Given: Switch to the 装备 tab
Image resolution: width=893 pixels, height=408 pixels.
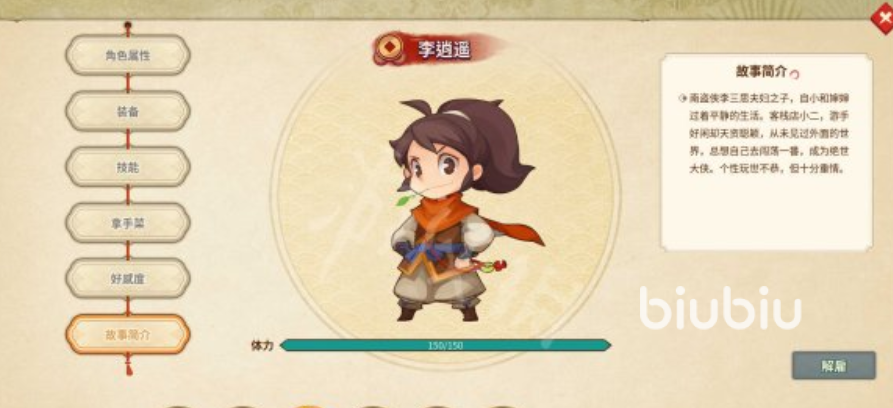Looking at the screenshot, I should point(128,111).
